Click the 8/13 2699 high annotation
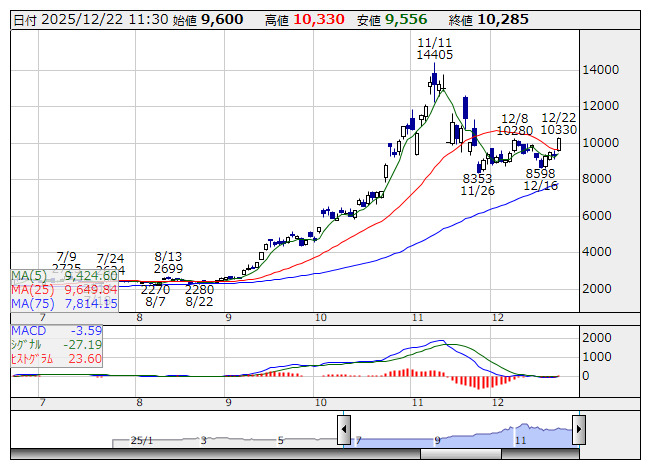 (x=168, y=262)
